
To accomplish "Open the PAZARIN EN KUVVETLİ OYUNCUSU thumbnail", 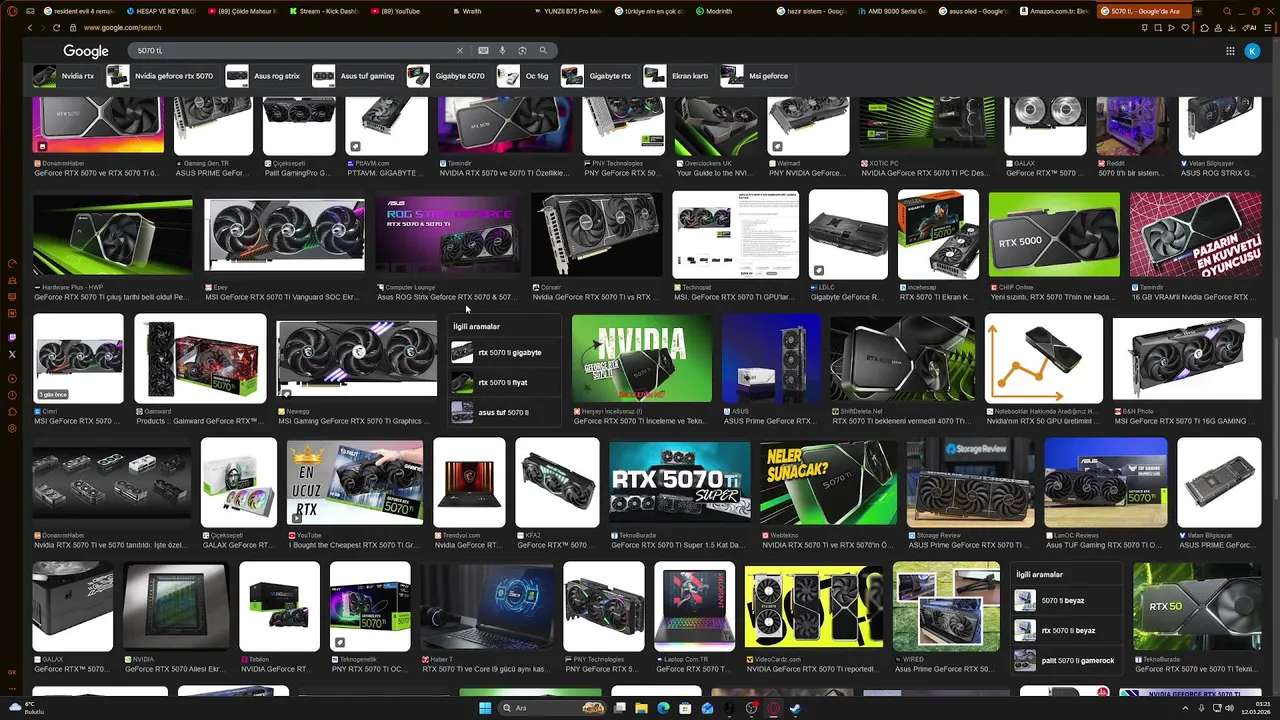I will (x=1195, y=234).
